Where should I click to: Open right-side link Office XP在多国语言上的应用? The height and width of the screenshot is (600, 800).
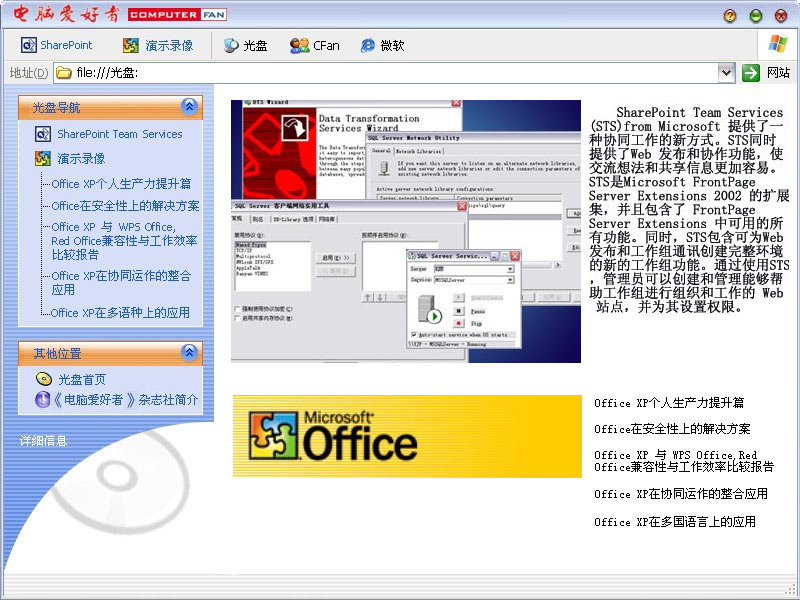click(x=674, y=522)
